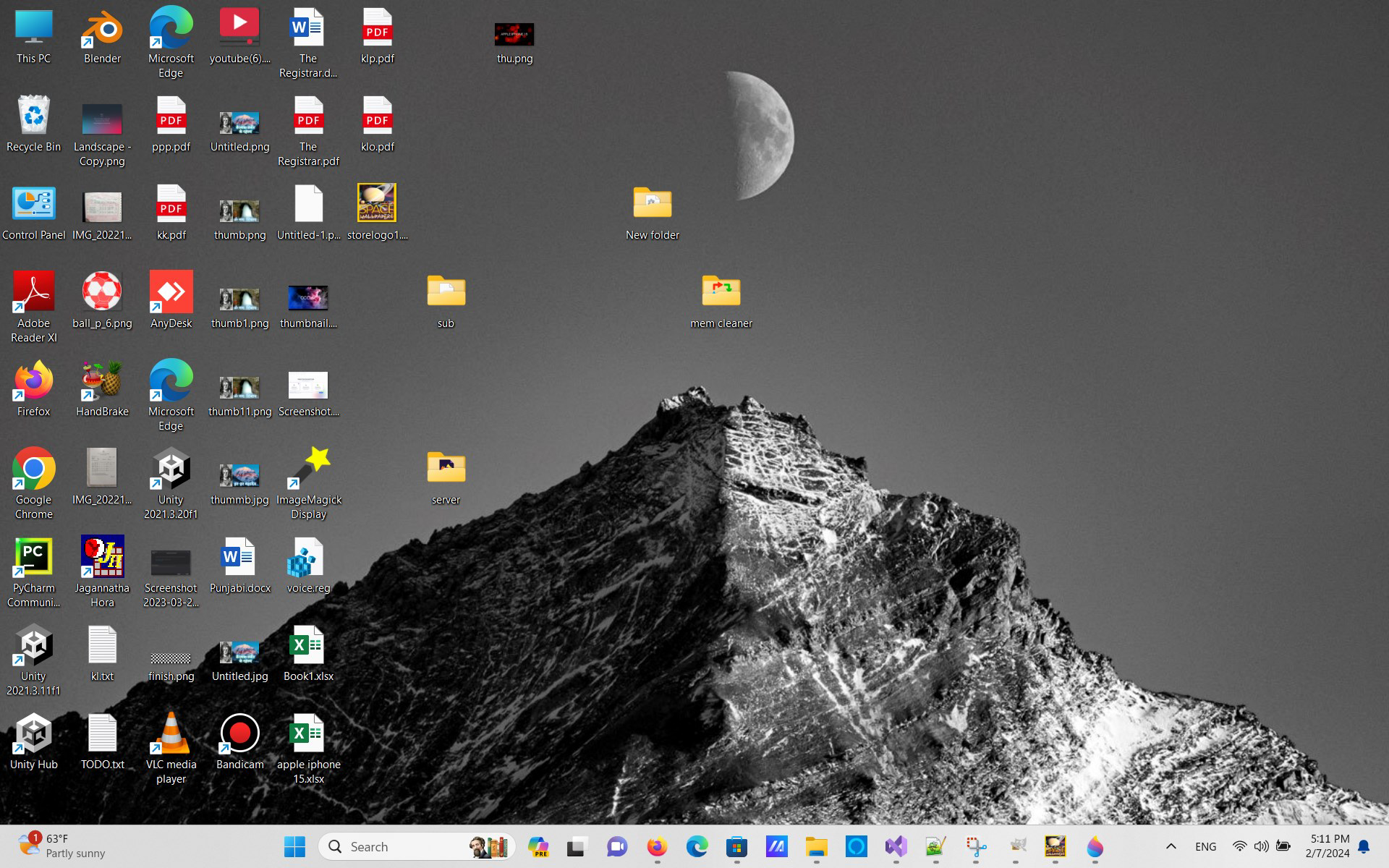Select the storelogo1 image thumbnail
This screenshot has width=1389, height=868.
pos(377,213)
